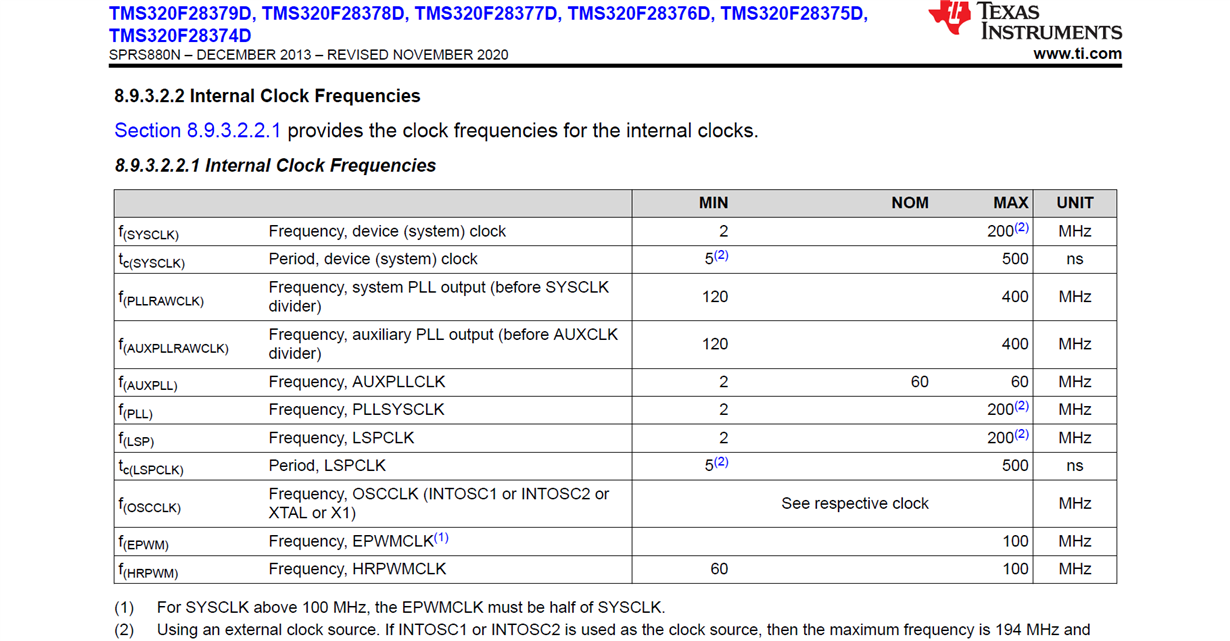Image resolution: width=1230 pixels, height=641 pixels.
Task: Click the italic 8.9.3.2.2.1 table title
Action: (276, 166)
